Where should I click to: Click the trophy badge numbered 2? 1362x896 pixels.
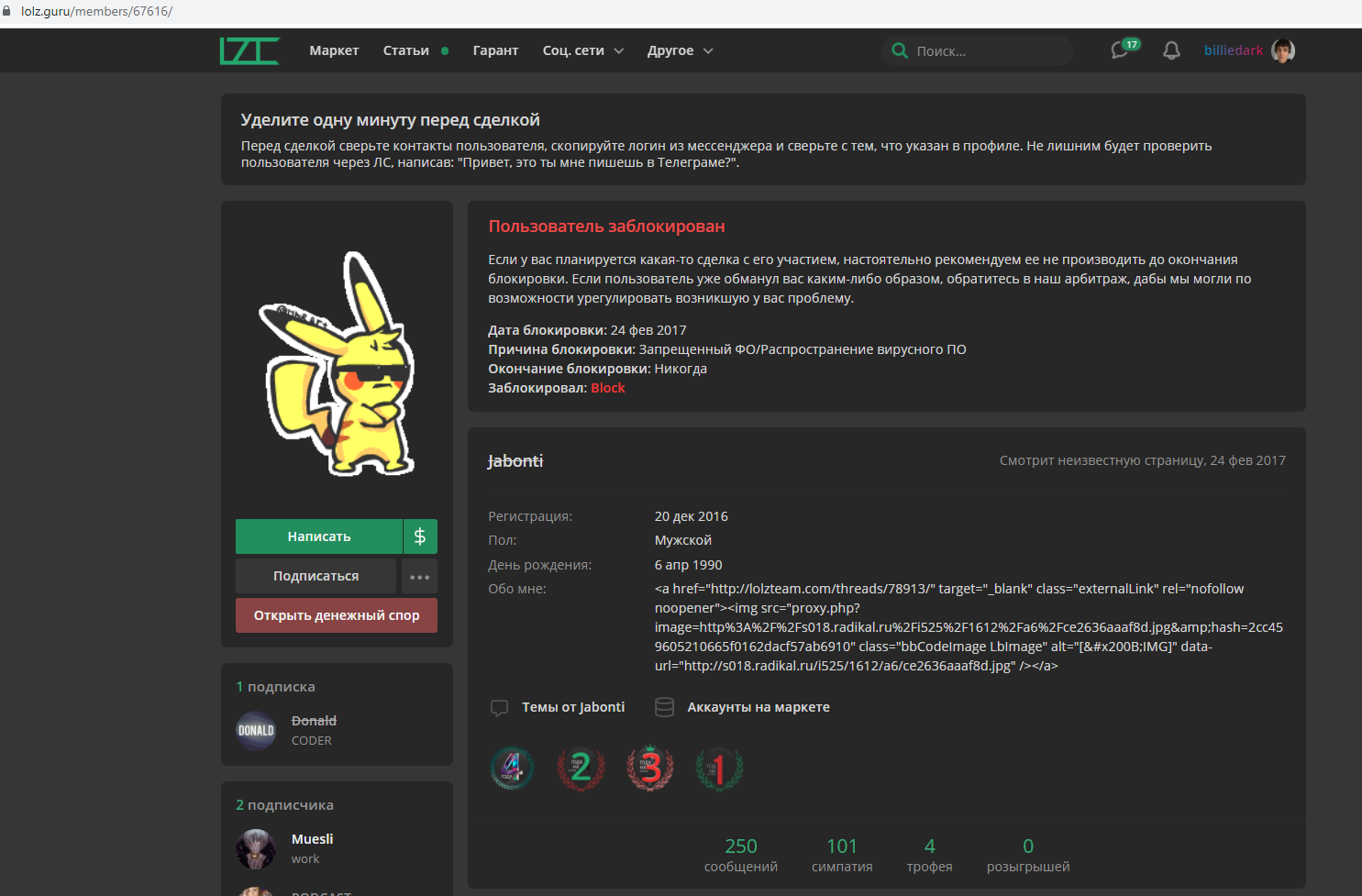click(x=581, y=768)
